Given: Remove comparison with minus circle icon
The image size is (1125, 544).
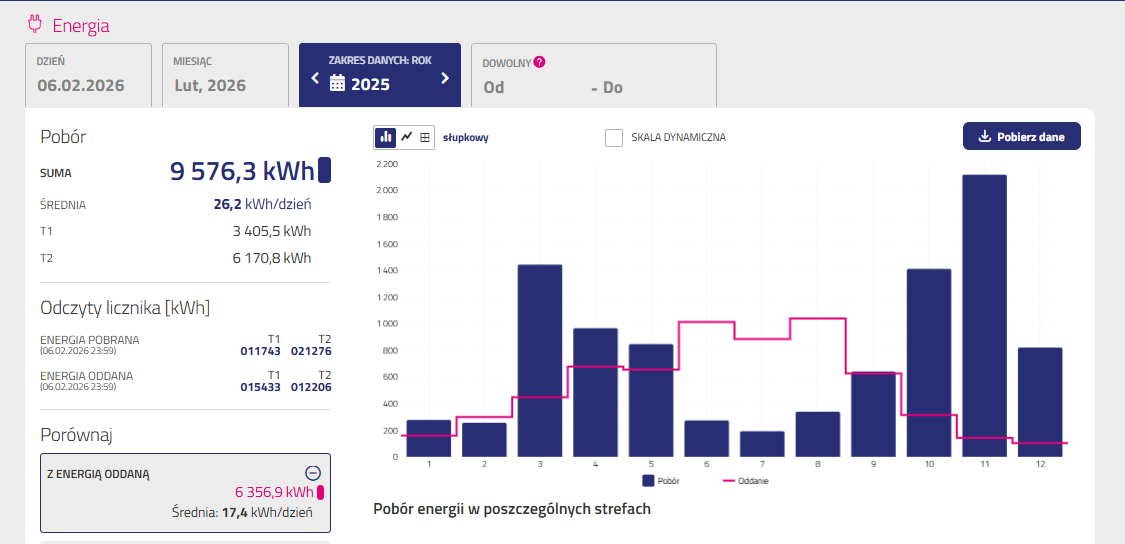Looking at the screenshot, I should coord(312,473).
